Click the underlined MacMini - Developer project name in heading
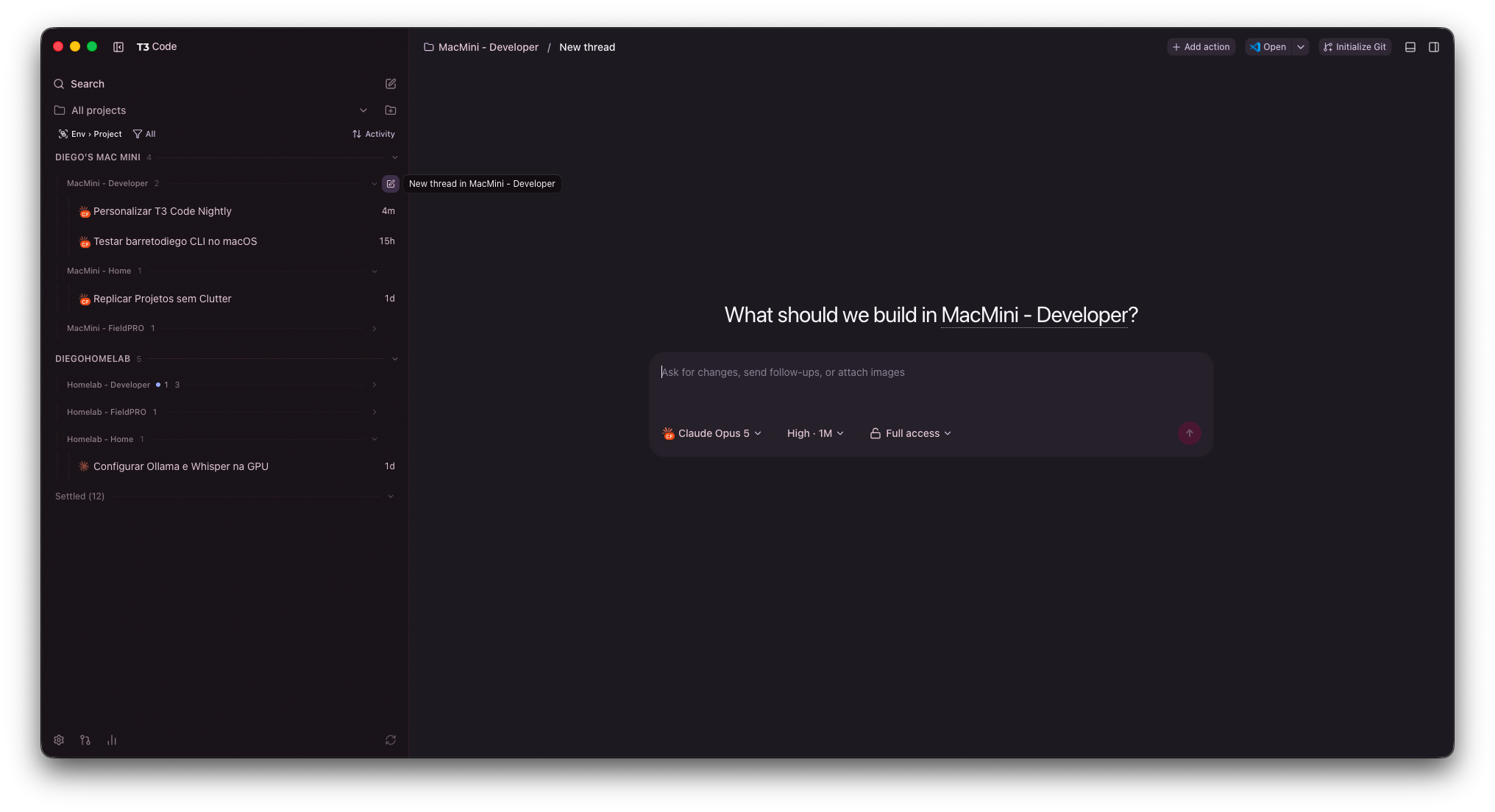The width and height of the screenshot is (1495, 812). [x=1034, y=316]
